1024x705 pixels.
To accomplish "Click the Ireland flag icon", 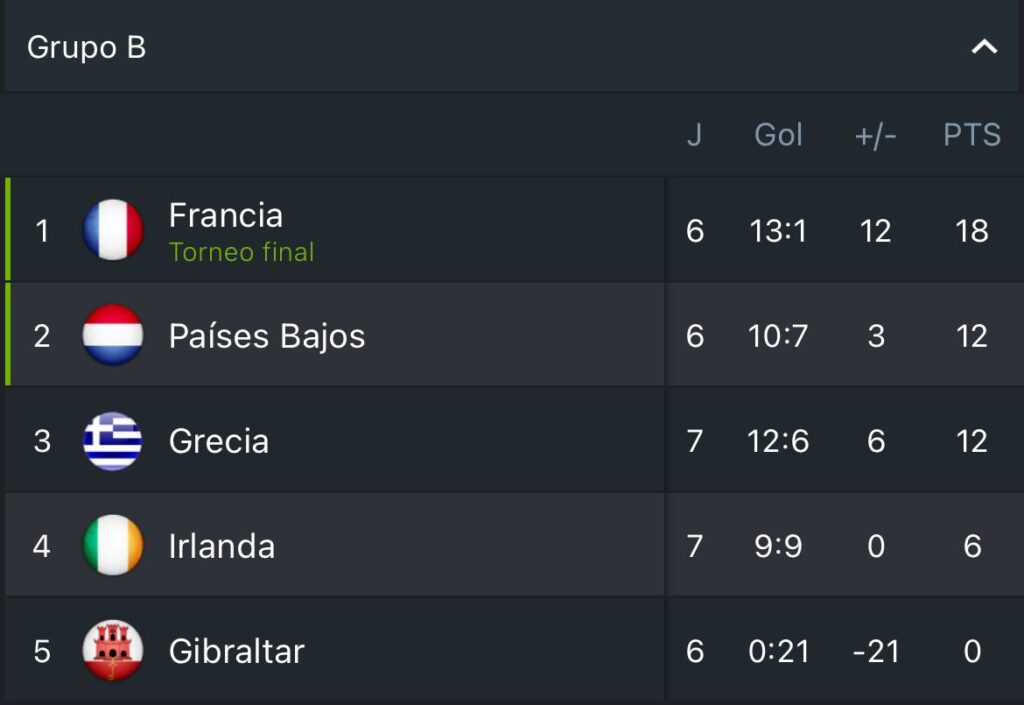I will 113,546.
